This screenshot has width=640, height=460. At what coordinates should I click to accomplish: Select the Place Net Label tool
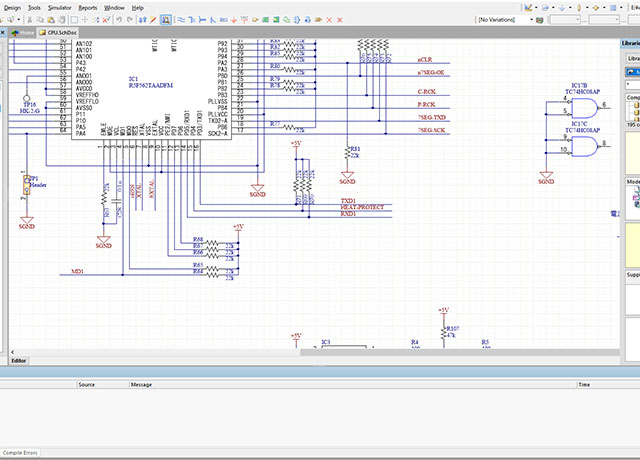coord(223,20)
